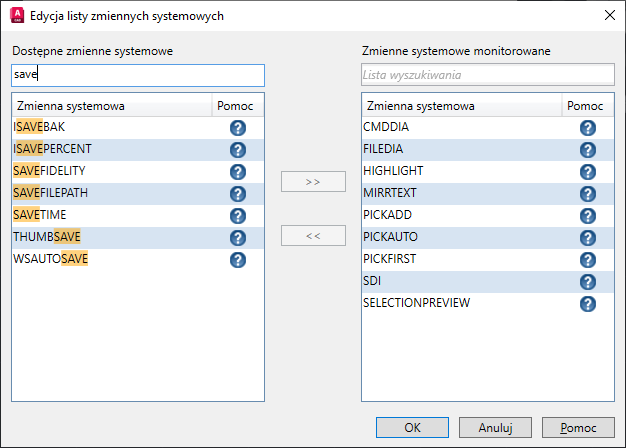Click the Lista wyszukiwania search box
This screenshot has height=448, width=626.
pyautogui.click(x=486, y=75)
